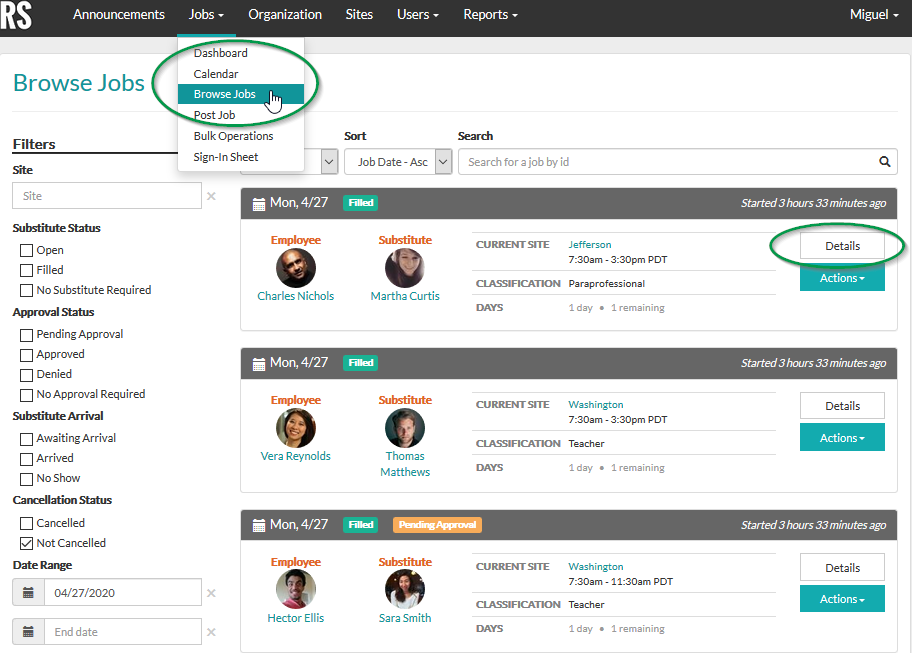Open Sara Smith substitute link
The height and width of the screenshot is (653, 912).
tap(405, 618)
